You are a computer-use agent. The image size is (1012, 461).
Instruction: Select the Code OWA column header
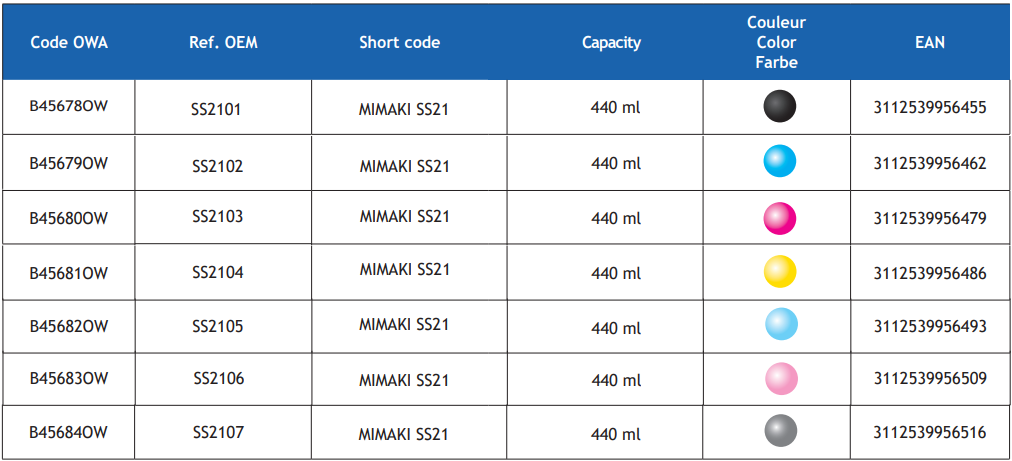coord(69,43)
